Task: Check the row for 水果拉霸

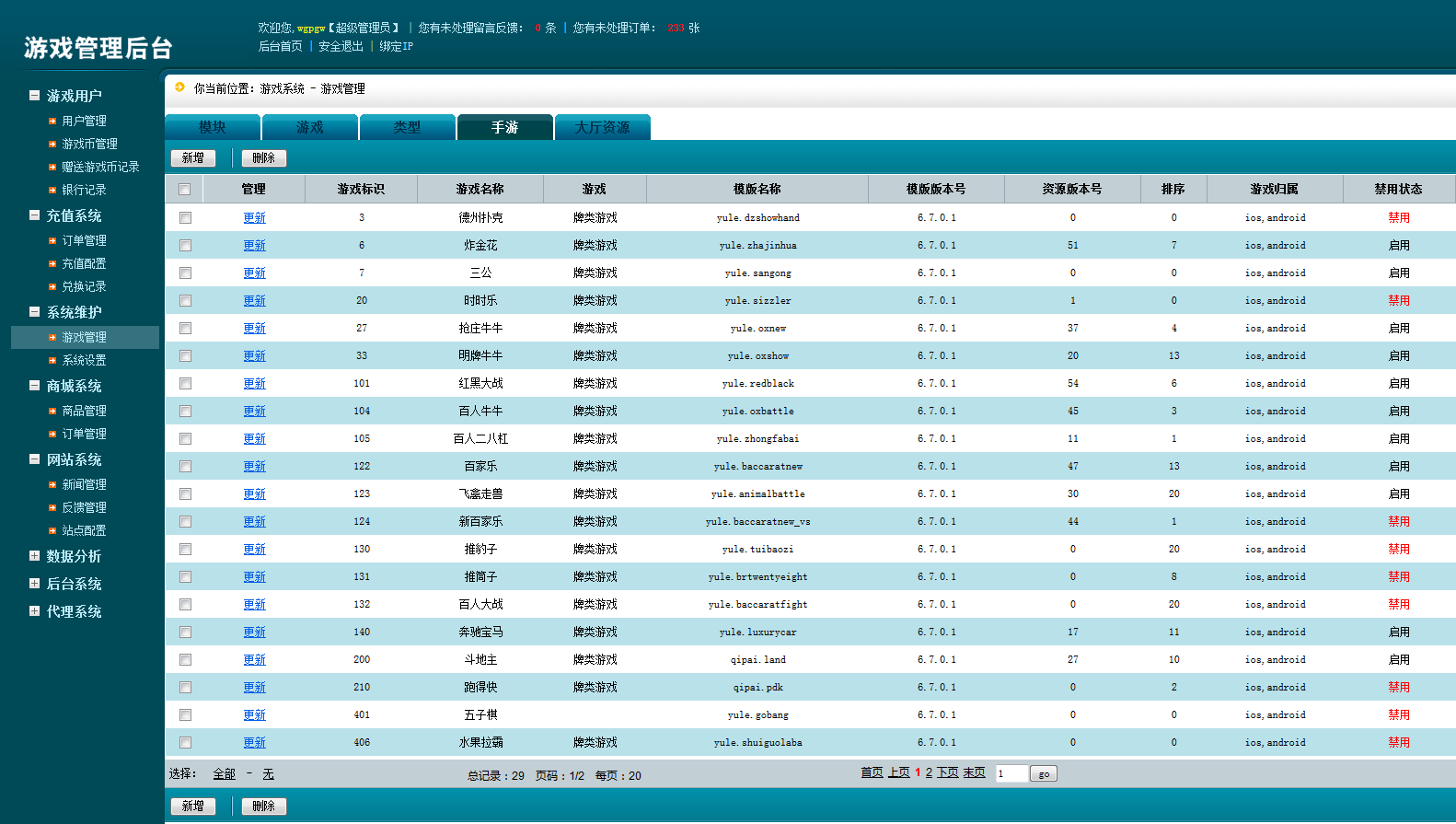Action: pos(185,743)
